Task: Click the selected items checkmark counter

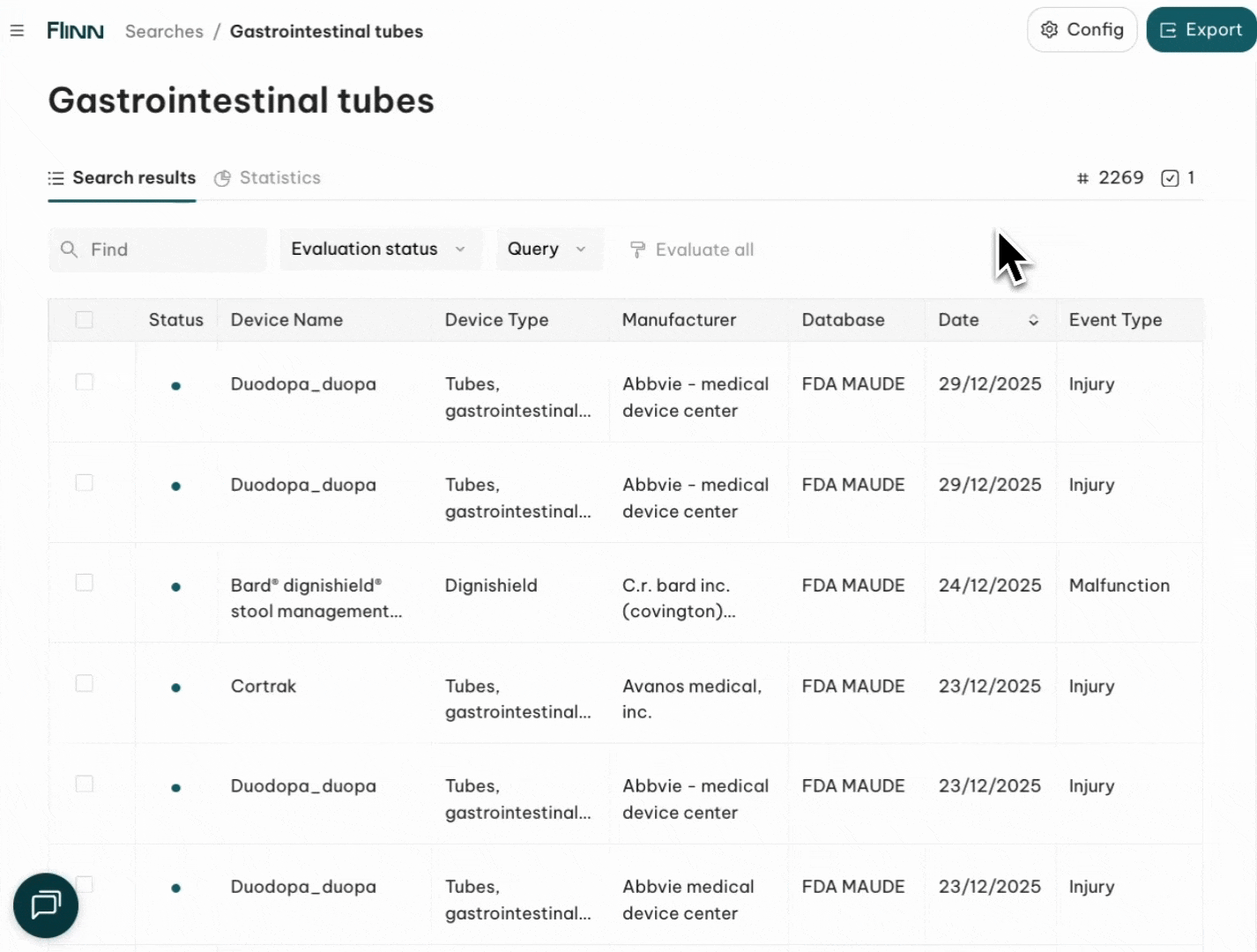Action: [1179, 178]
